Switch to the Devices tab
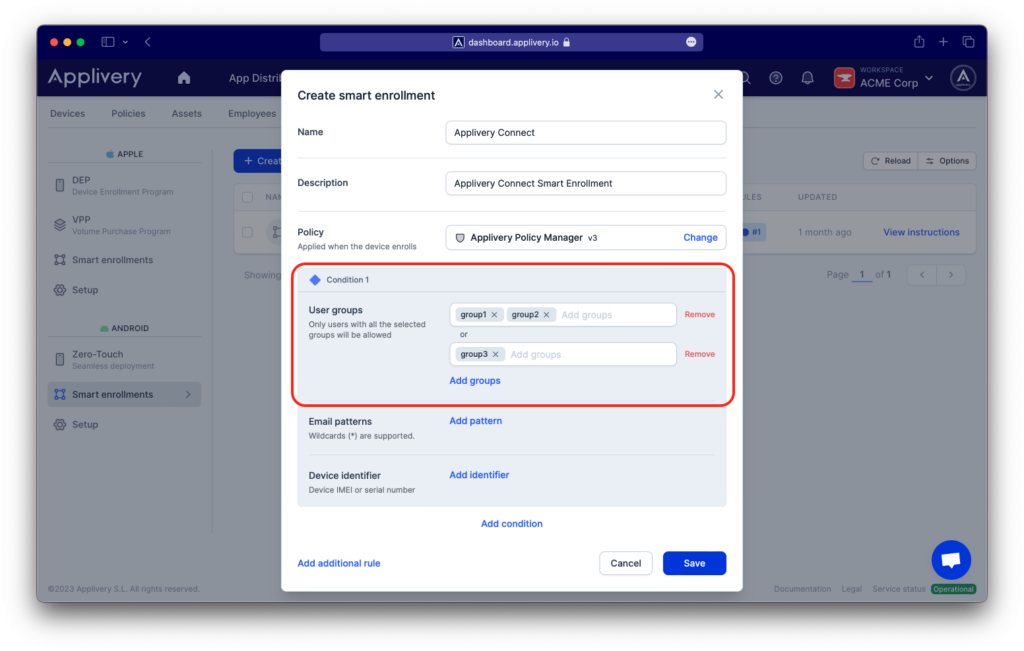Viewport: 1024px width, 651px height. coord(67,114)
